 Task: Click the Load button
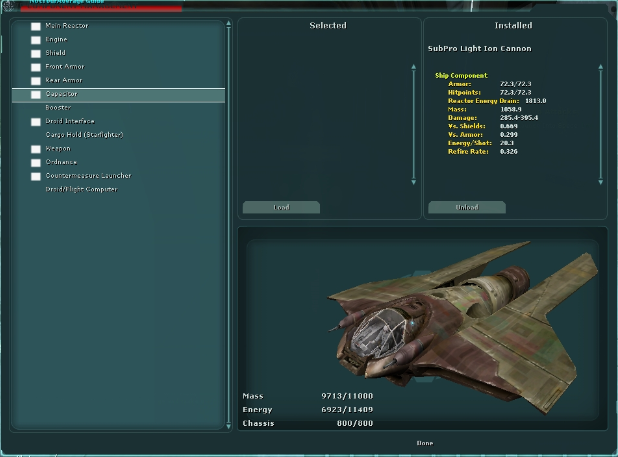click(x=281, y=207)
